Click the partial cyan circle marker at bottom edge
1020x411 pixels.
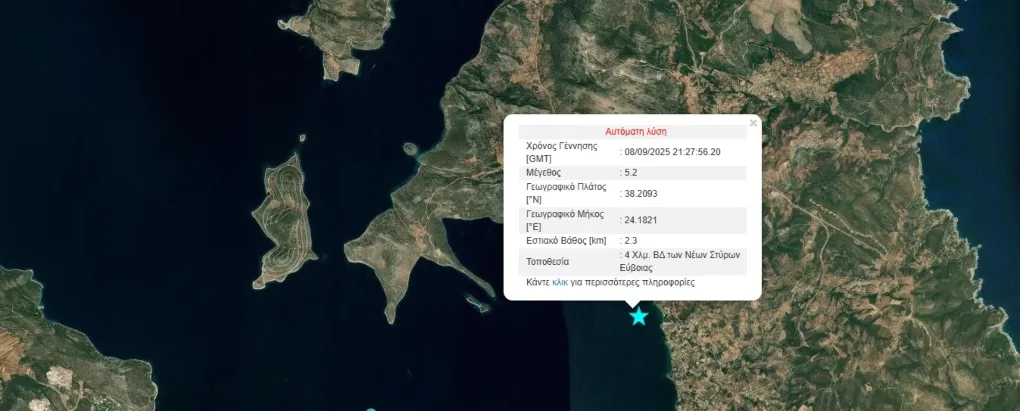coord(371,409)
